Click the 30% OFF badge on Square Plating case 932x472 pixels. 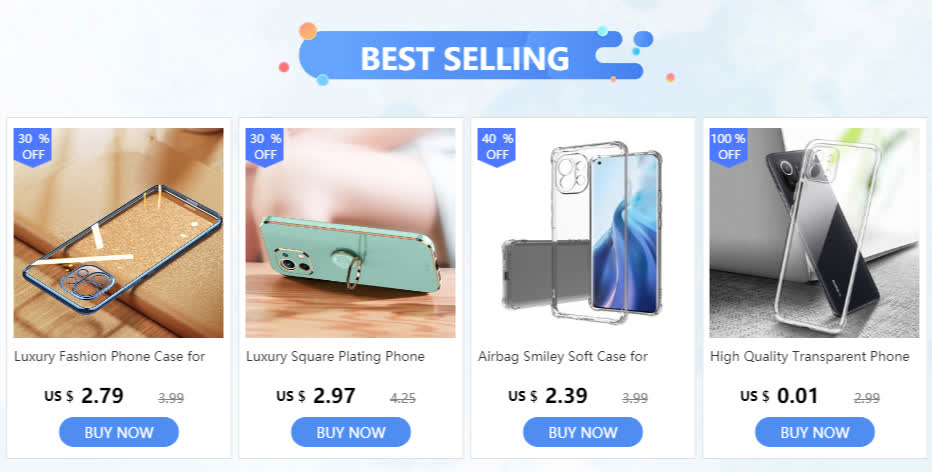point(265,147)
